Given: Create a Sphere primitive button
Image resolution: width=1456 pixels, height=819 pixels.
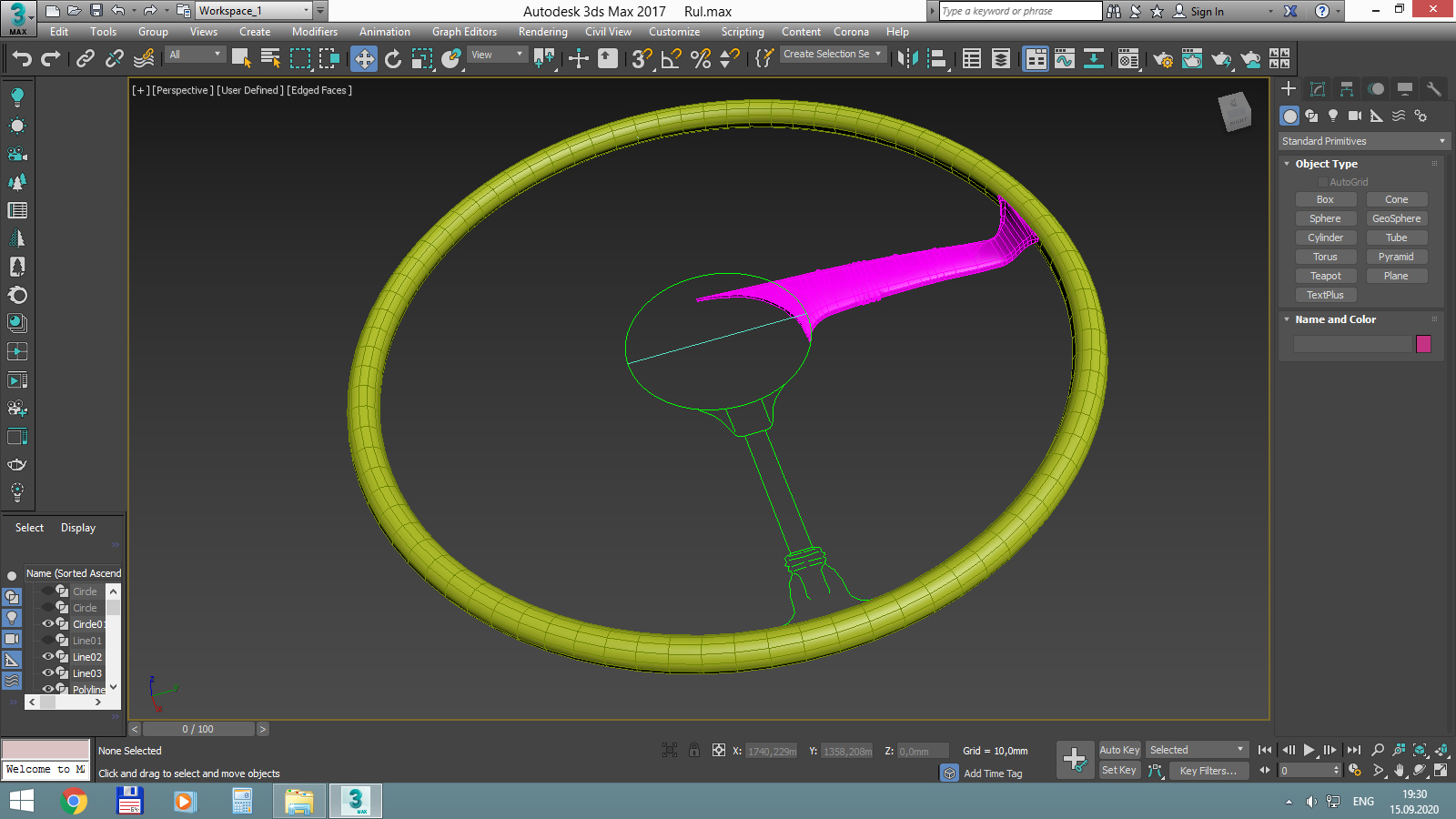Looking at the screenshot, I should 1325,218.
